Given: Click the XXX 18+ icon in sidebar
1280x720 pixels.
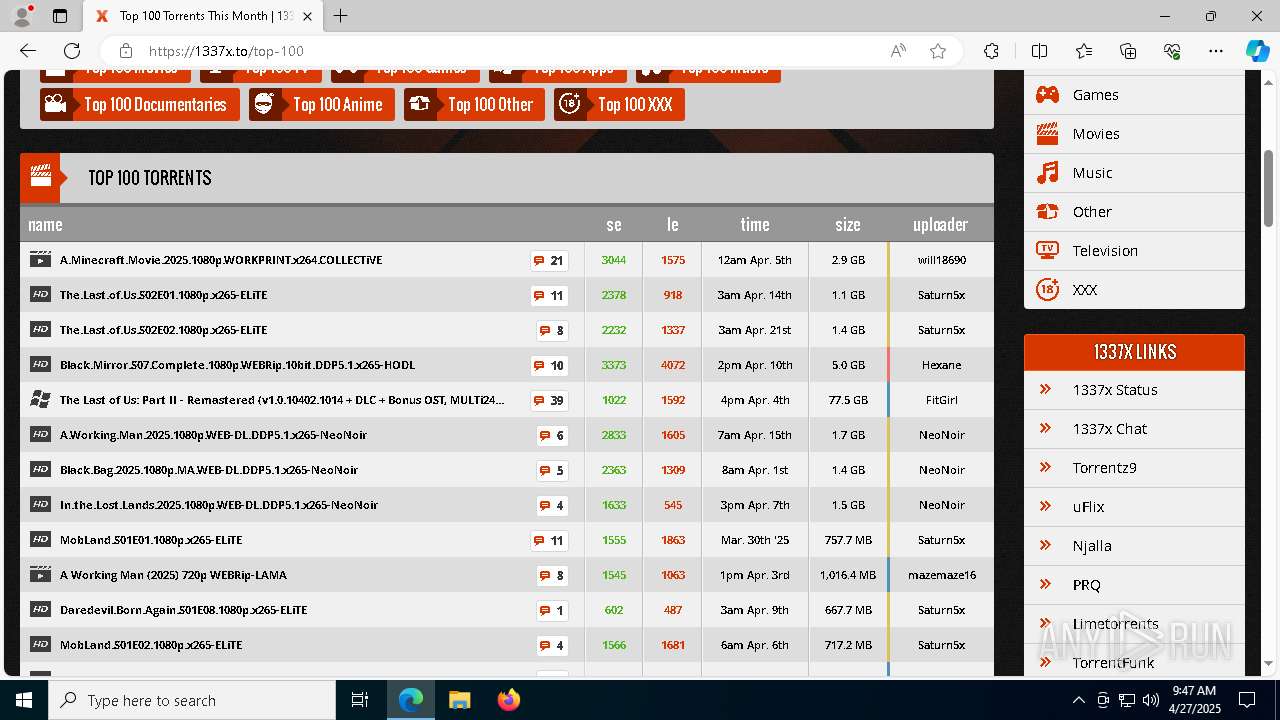Looking at the screenshot, I should point(1047,289).
